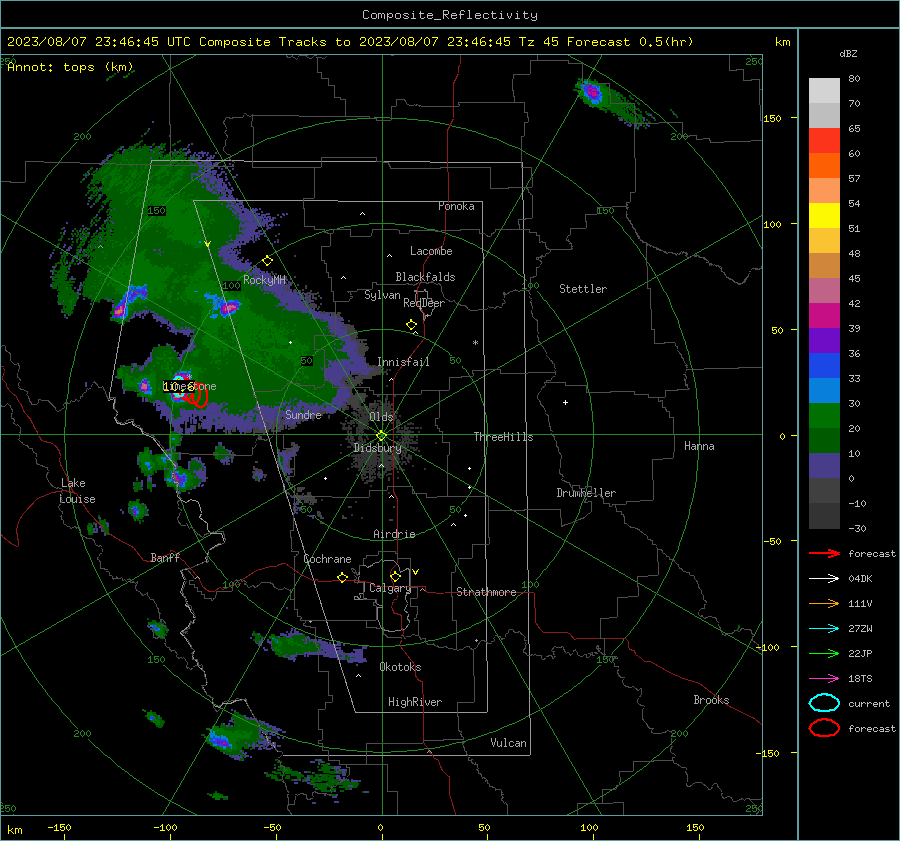Click the Olds city label
The image size is (900, 841).
[381, 417]
